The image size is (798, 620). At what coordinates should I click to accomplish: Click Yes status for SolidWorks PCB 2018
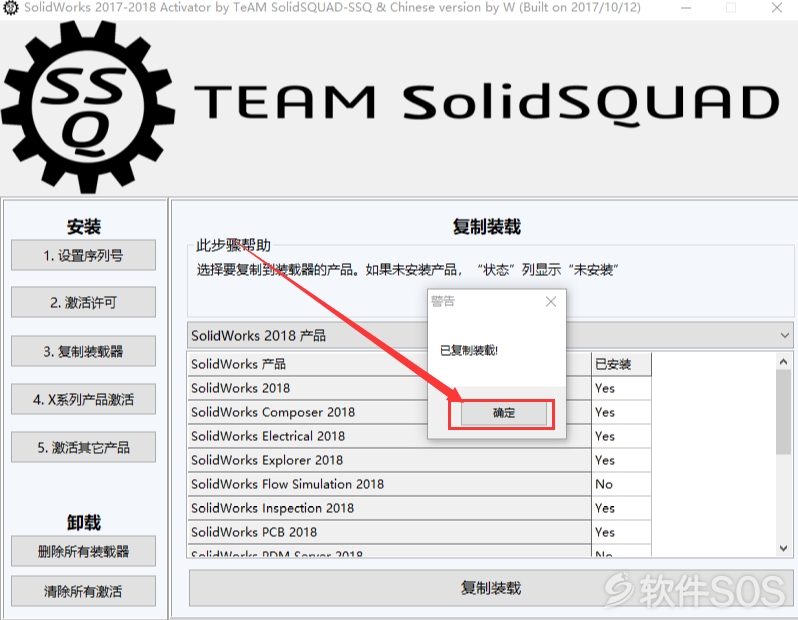click(x=621, y=532)
